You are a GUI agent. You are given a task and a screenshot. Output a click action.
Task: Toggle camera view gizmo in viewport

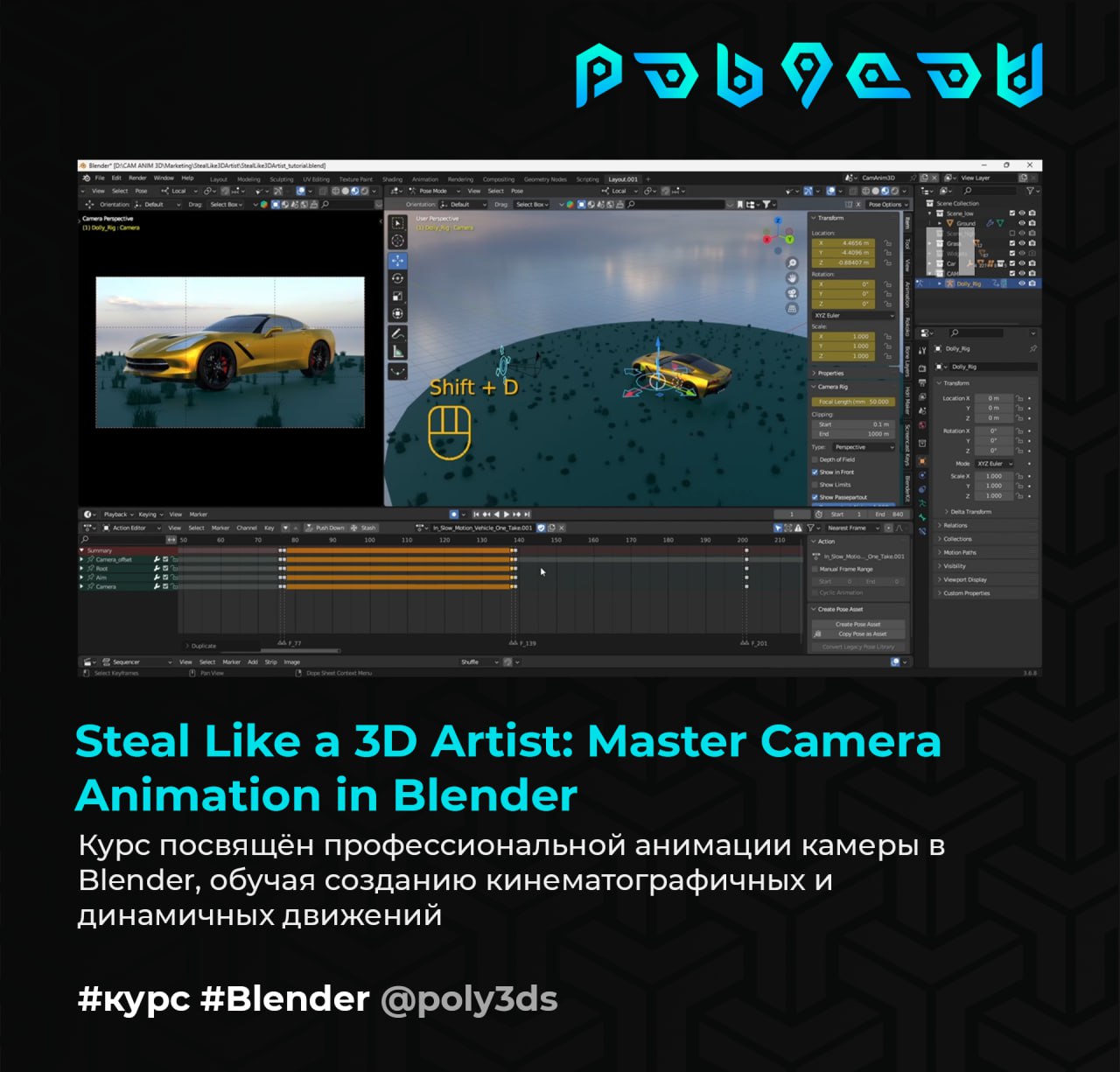pos(792,293)
